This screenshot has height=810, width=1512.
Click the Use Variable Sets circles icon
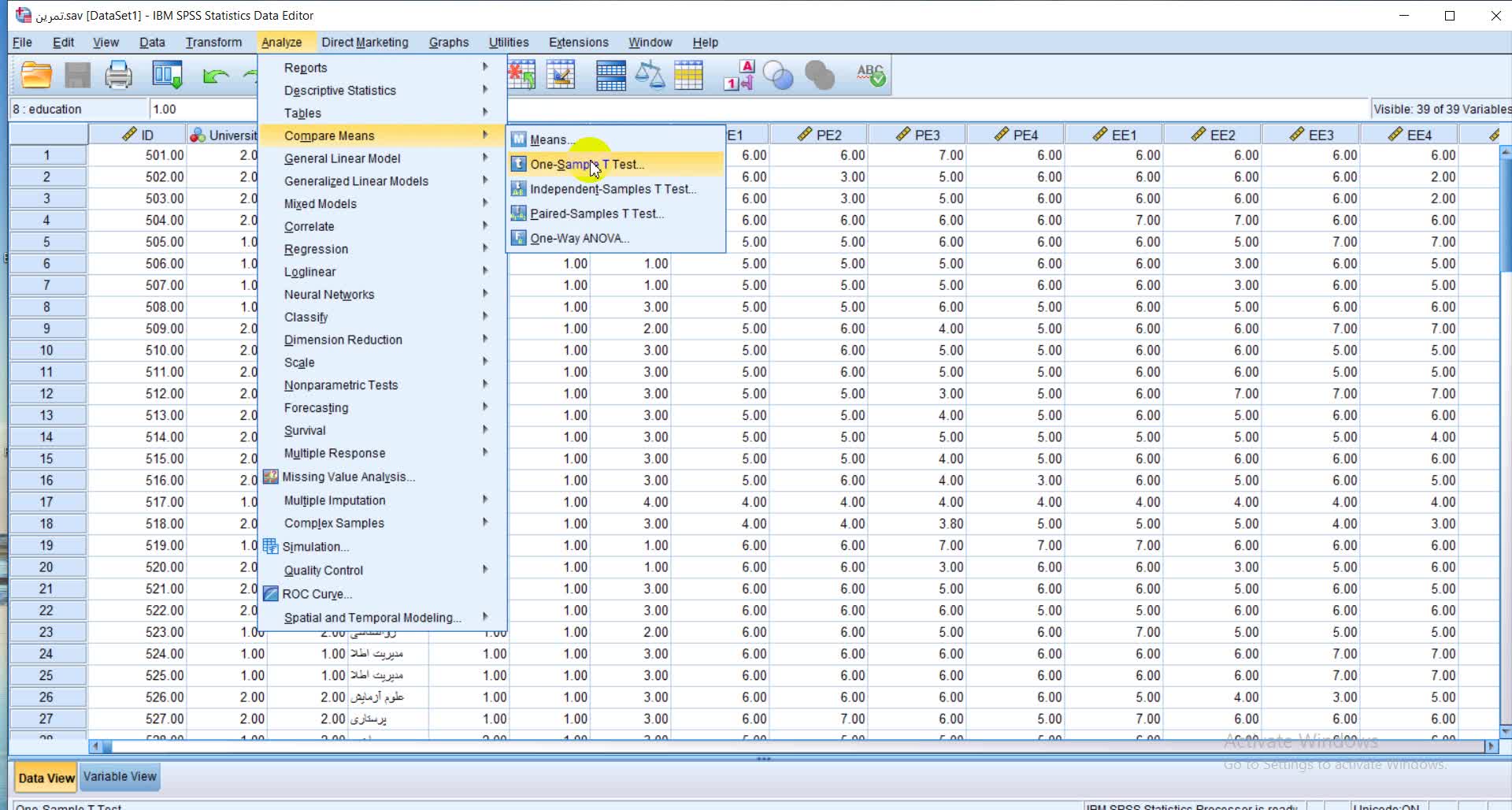coord(778,76)
